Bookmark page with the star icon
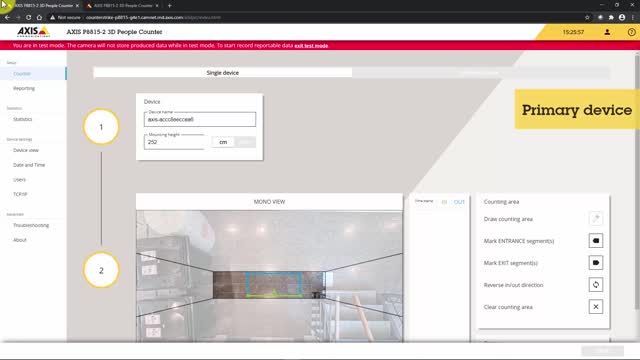The height and width of the screenshot is (360, 640). click(587, 17)
